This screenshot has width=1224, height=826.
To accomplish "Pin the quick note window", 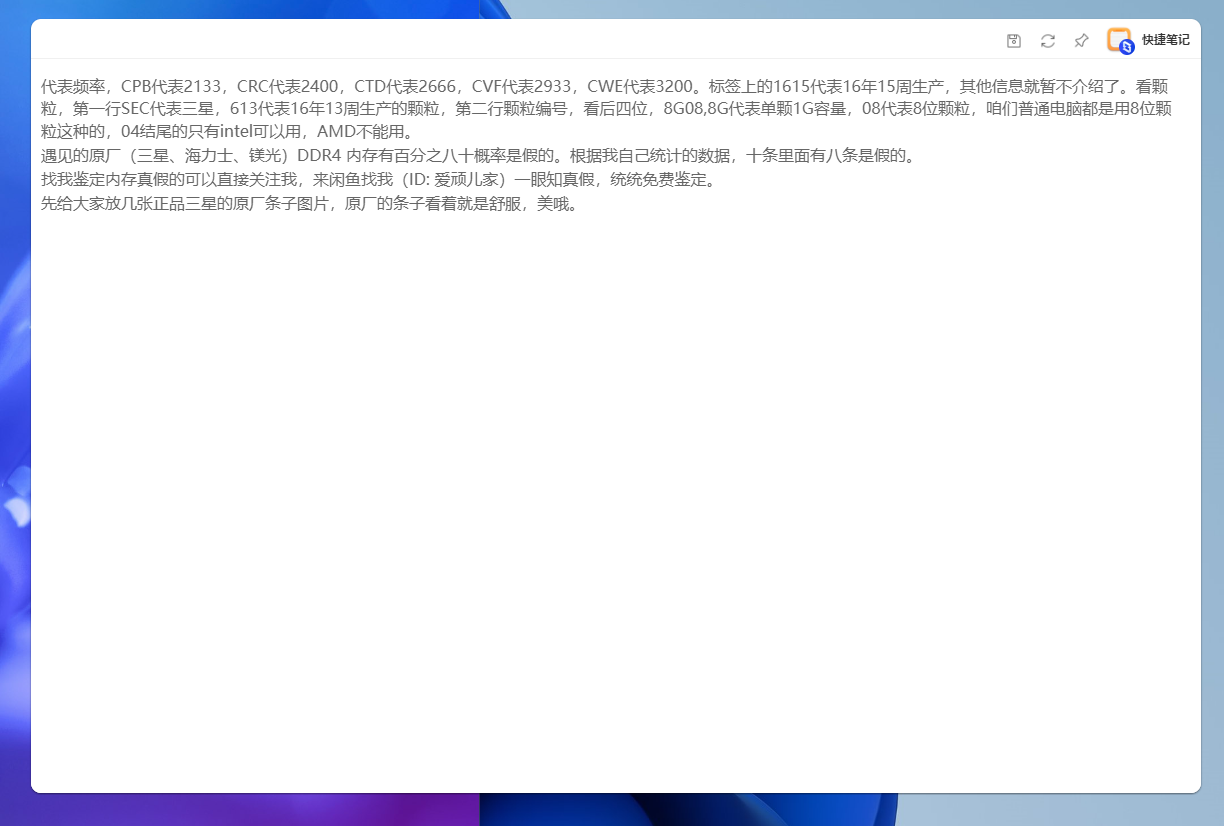I will [1081, 40].
